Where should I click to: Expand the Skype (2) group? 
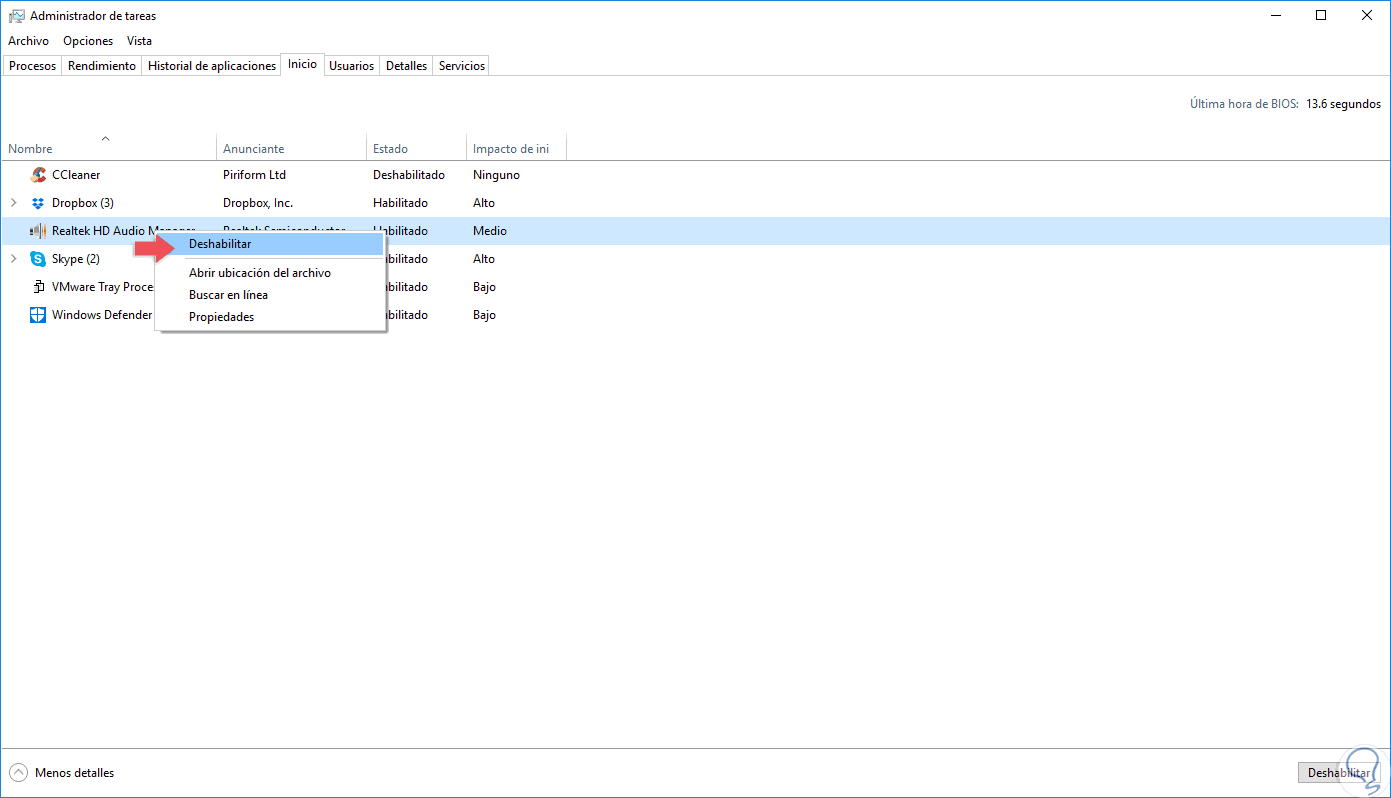(13, 259)
